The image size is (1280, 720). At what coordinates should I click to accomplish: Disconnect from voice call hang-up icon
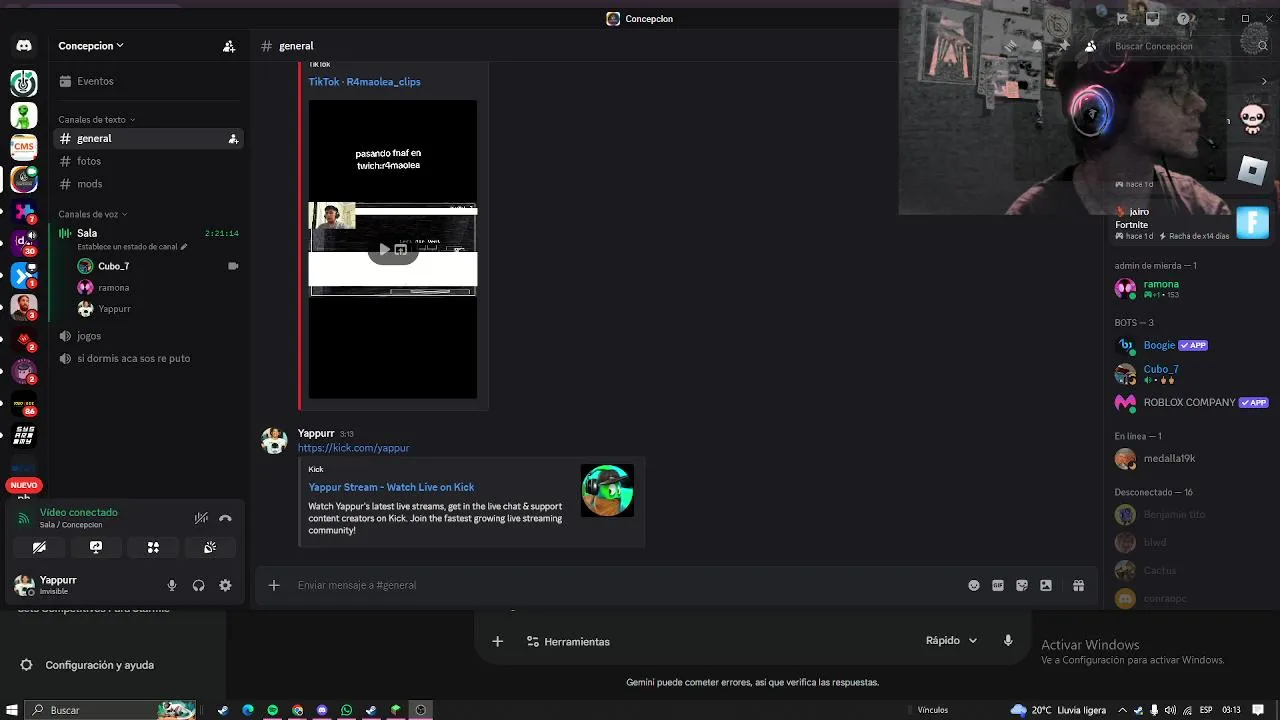pos(225,518)
